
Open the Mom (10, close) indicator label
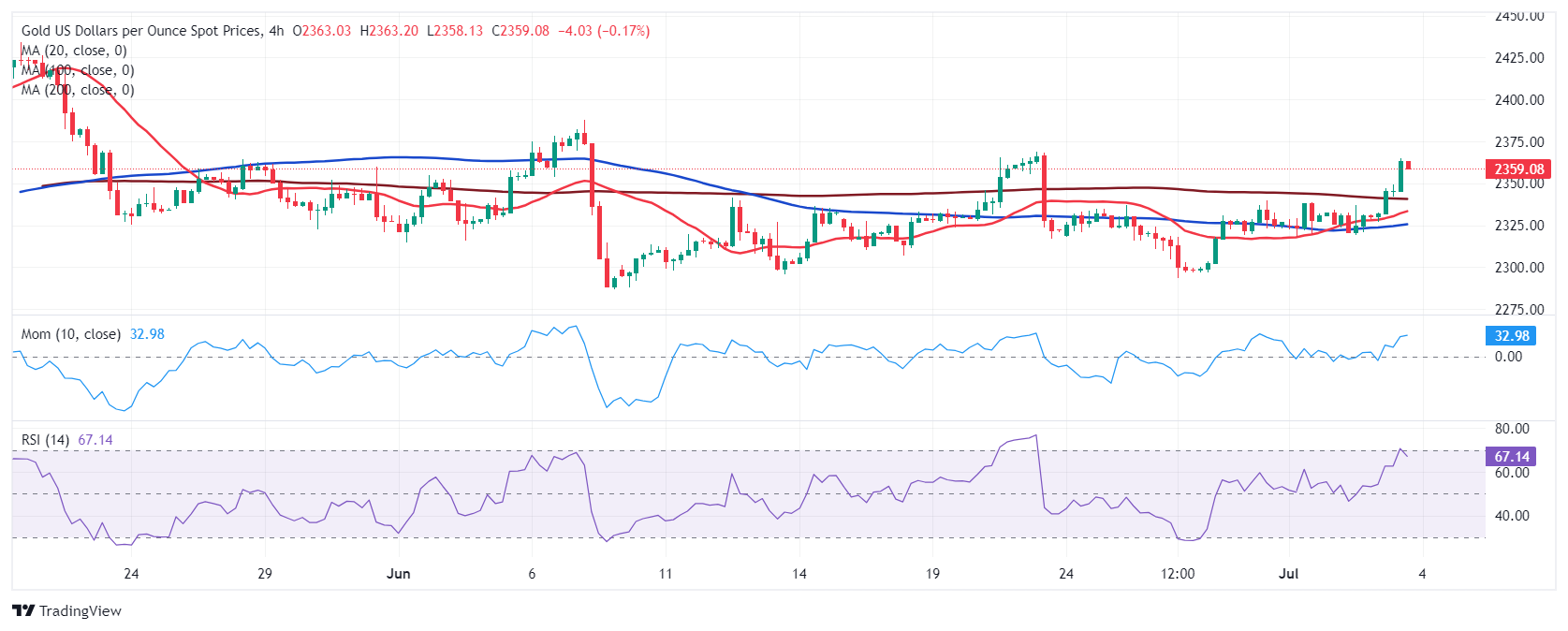71,334
